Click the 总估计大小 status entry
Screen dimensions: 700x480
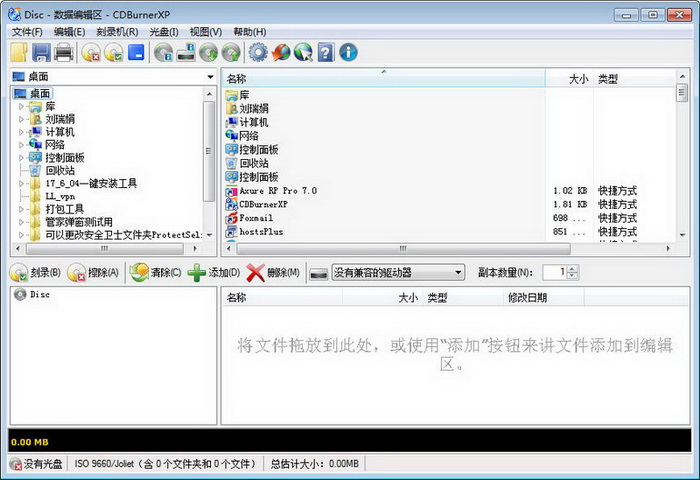(315, 464)
